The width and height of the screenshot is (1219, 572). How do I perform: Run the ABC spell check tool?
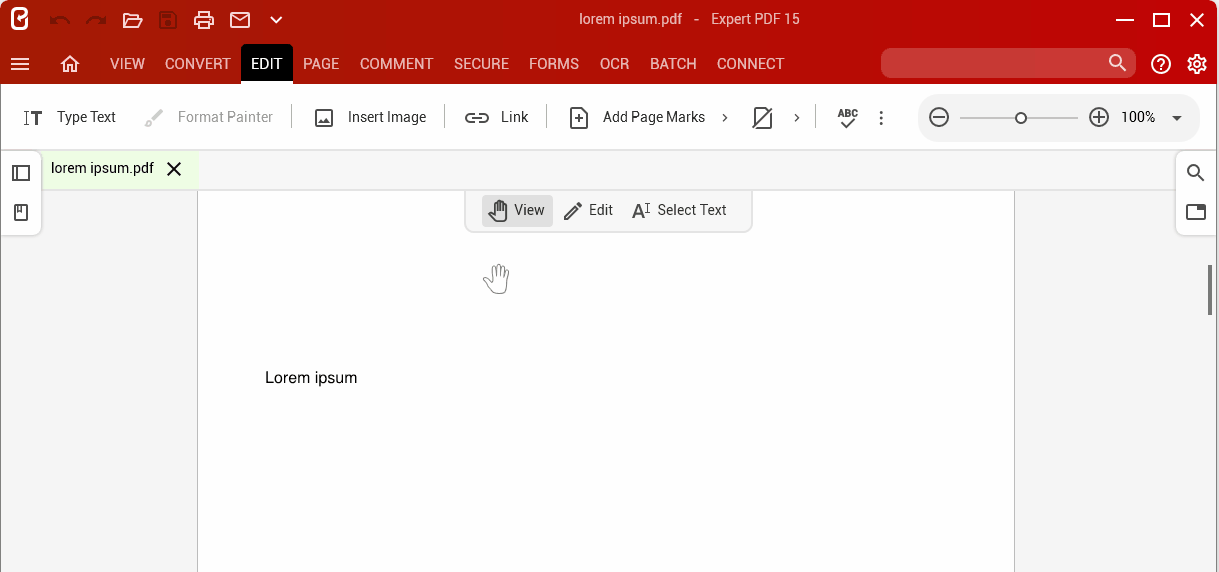848,117
